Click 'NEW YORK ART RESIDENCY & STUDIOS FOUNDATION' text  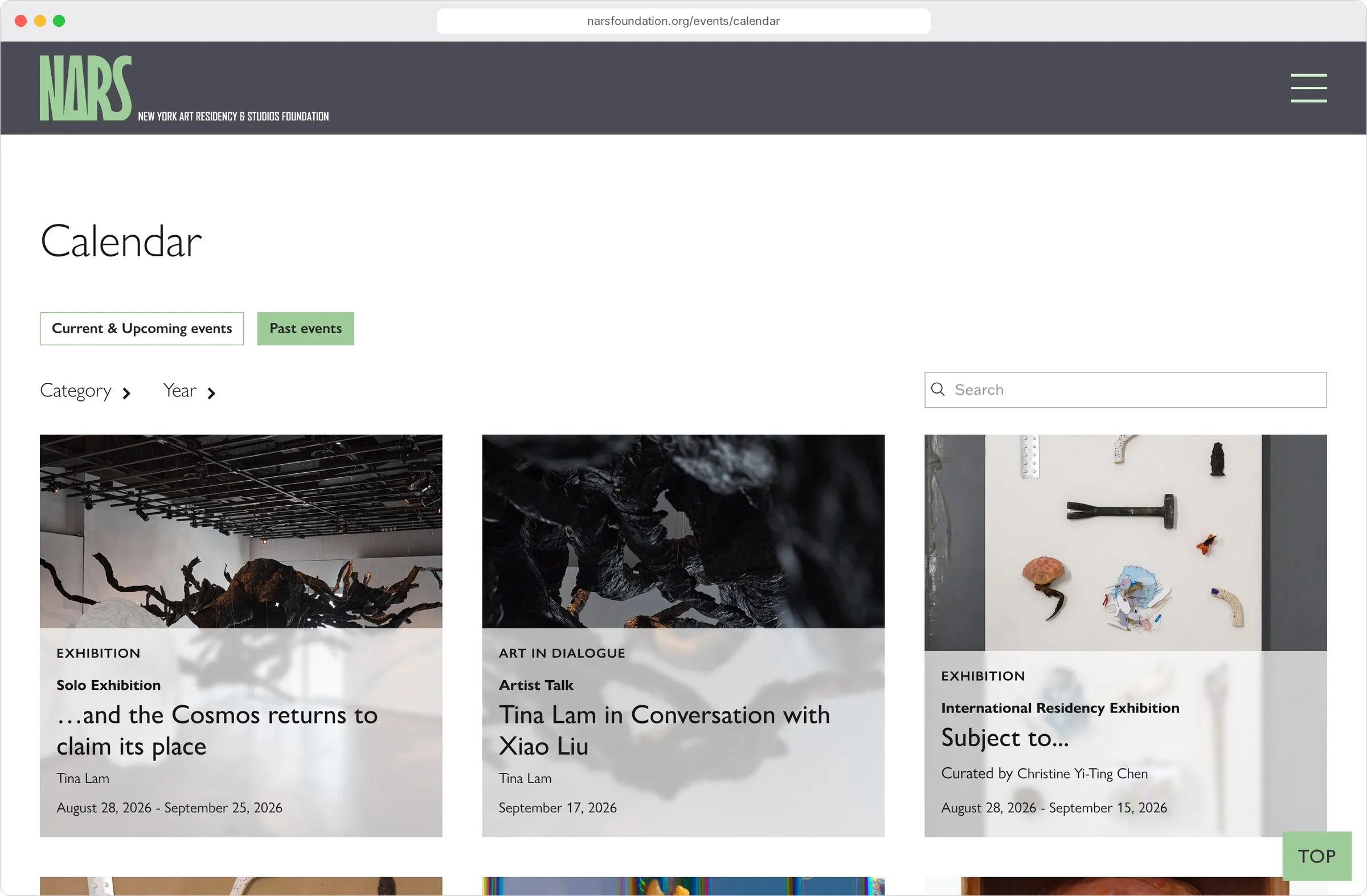coord(233,117)
